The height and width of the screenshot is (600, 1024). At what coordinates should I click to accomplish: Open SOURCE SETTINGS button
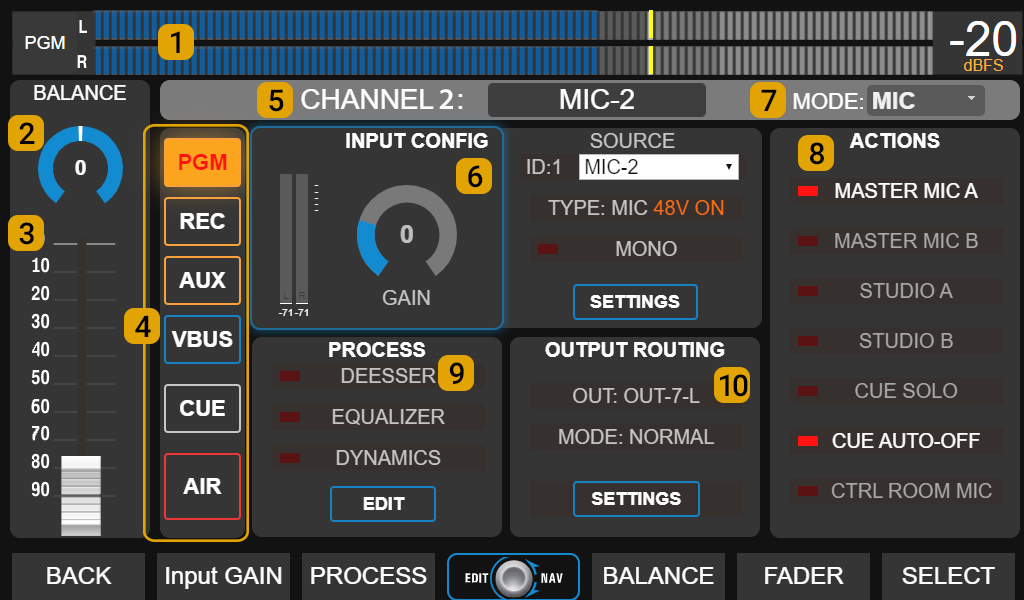tap(635, 302)
